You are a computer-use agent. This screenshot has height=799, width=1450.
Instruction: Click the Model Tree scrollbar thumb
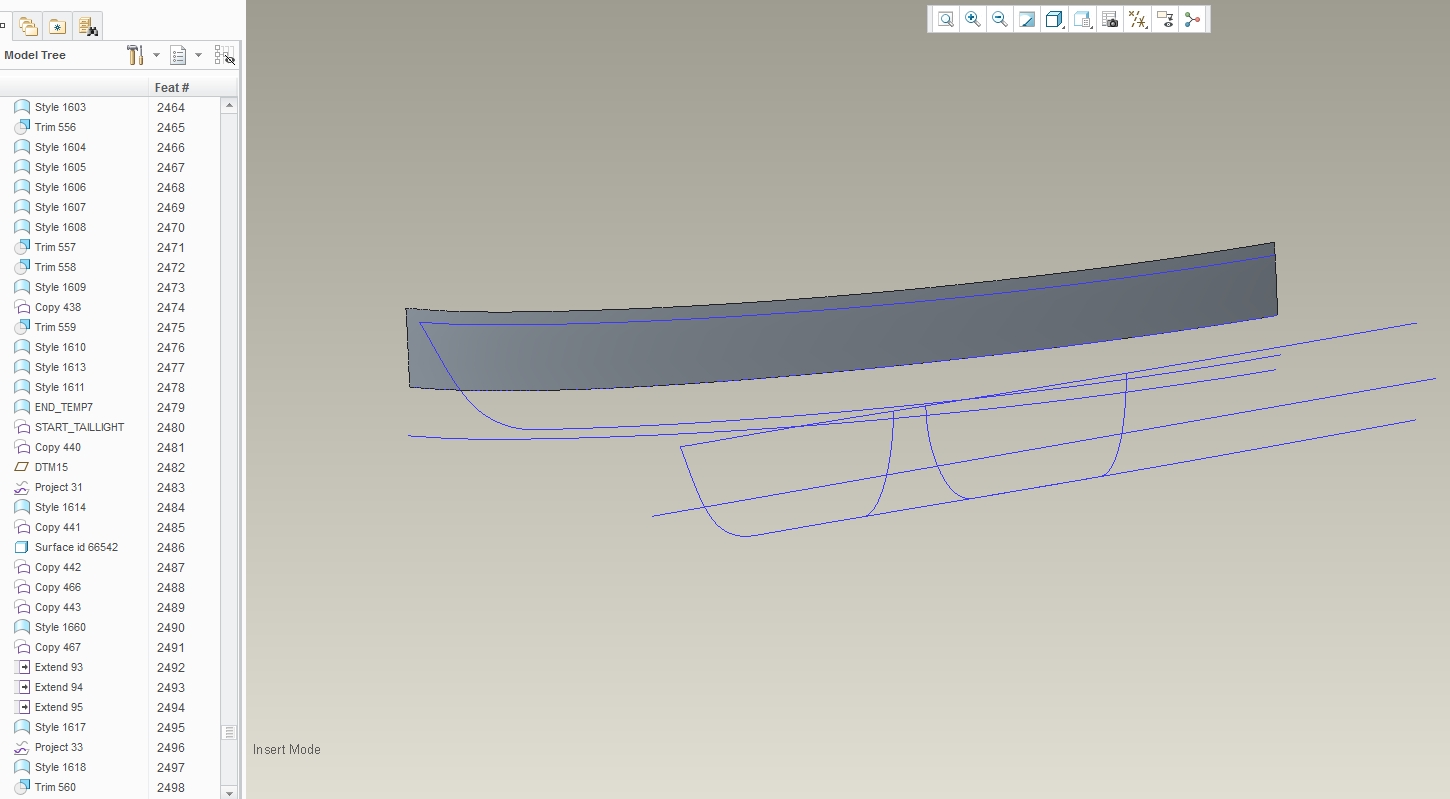[x=229, y=733]
